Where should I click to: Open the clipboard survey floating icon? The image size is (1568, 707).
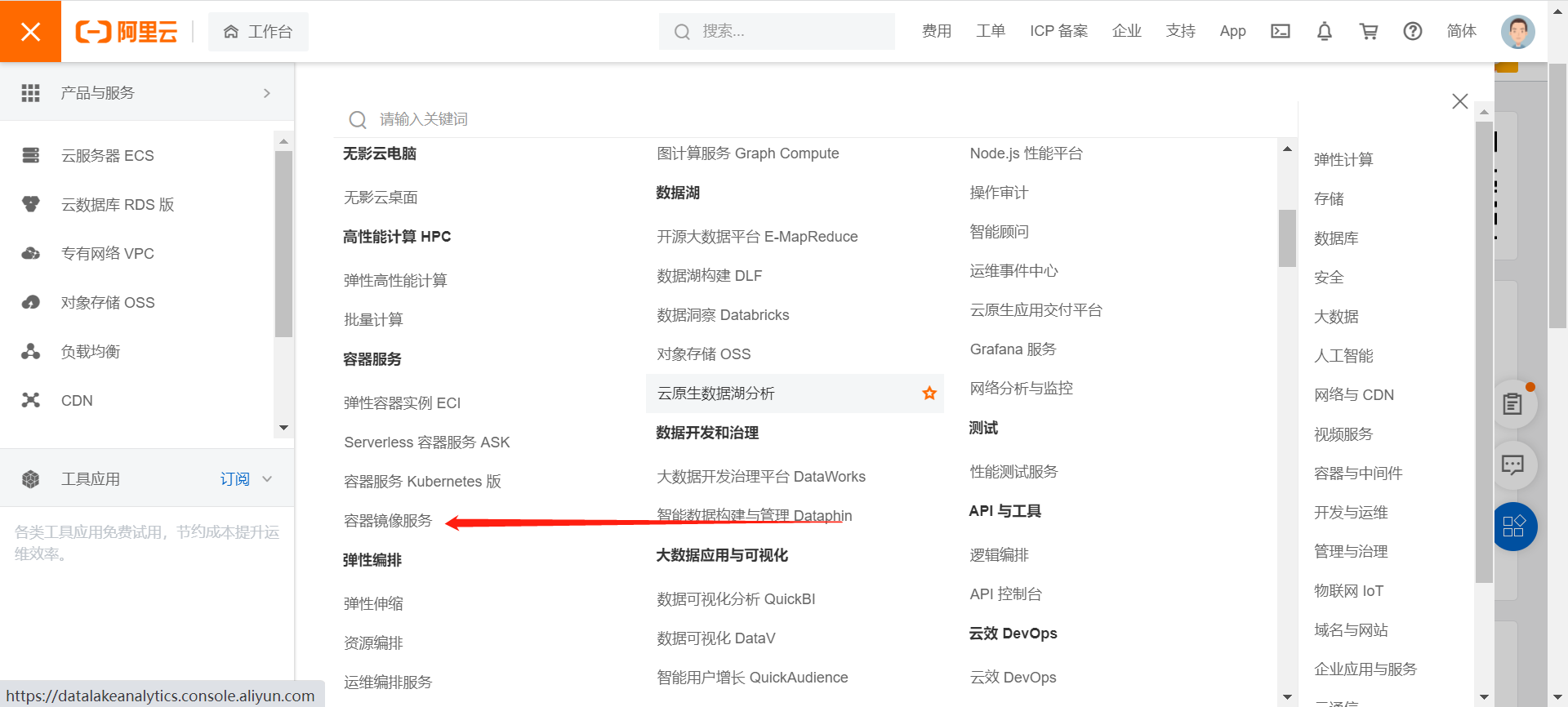coord(1512,403)
